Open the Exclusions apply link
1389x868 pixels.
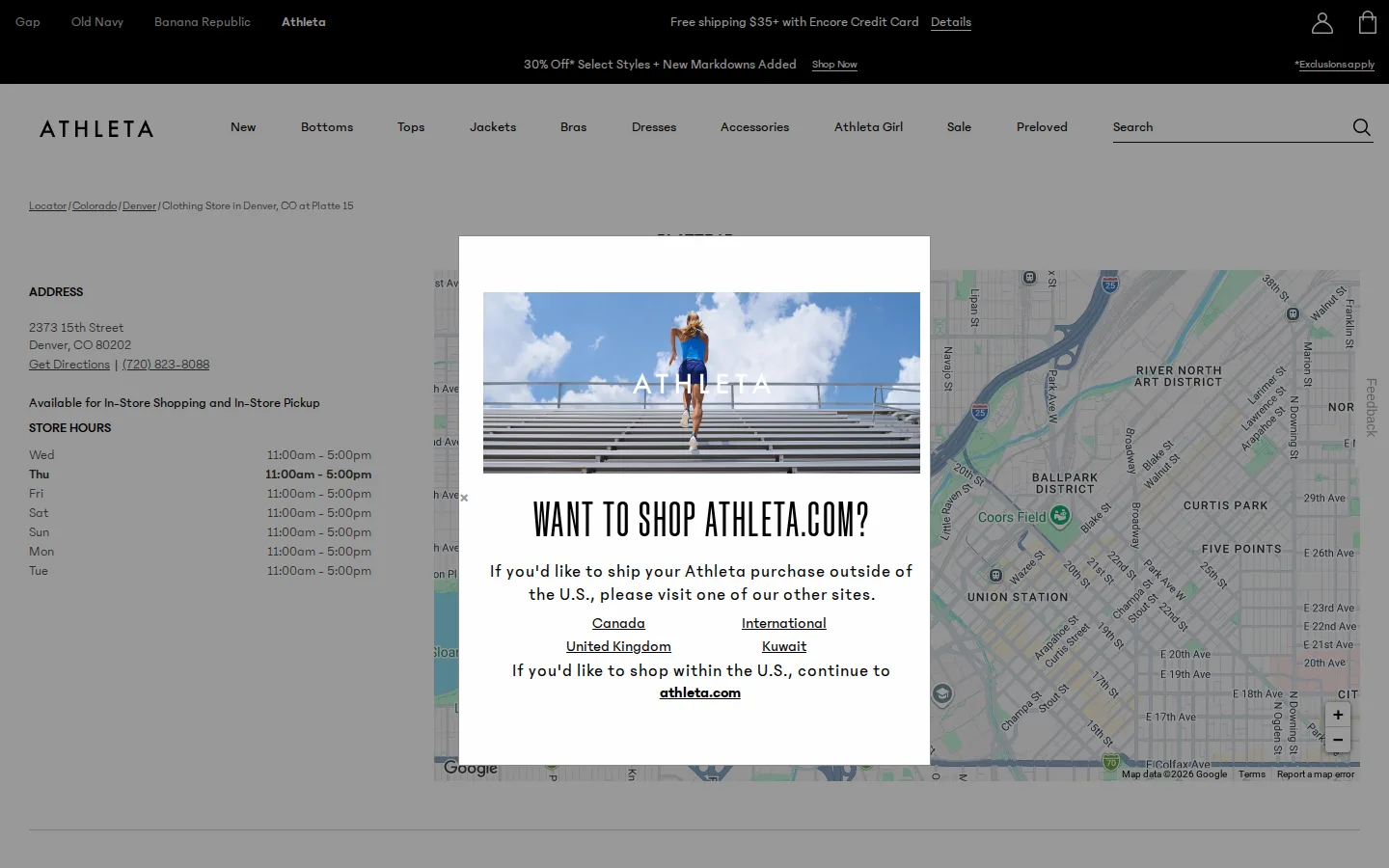click(1335, 65)
